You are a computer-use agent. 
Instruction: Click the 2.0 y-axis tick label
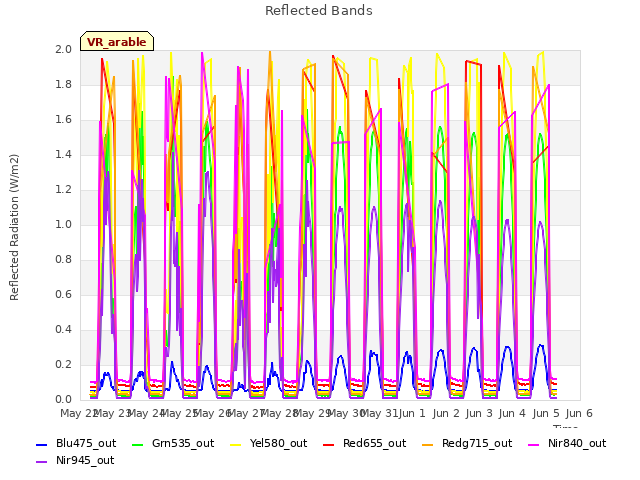(64, 49)
